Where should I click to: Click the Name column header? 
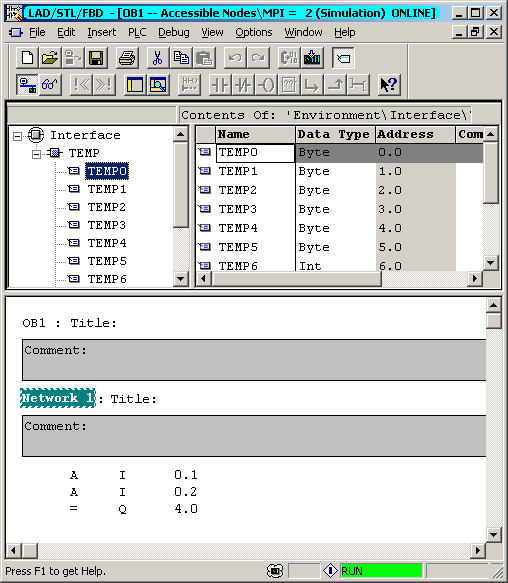[255, 134]
